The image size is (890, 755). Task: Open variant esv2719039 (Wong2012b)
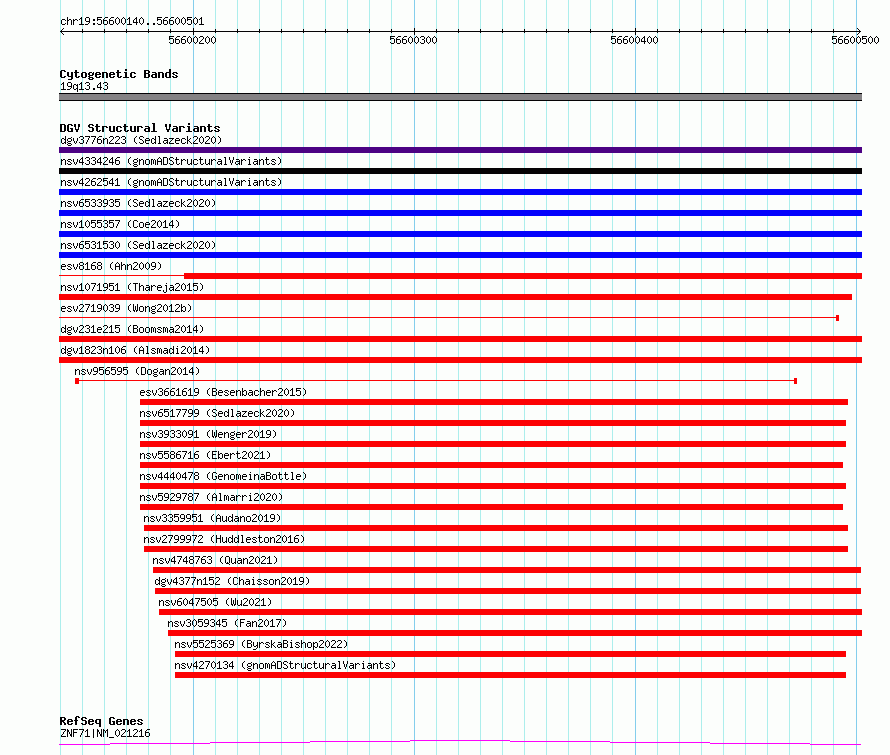pyautogui.click(x=126, y=308)
